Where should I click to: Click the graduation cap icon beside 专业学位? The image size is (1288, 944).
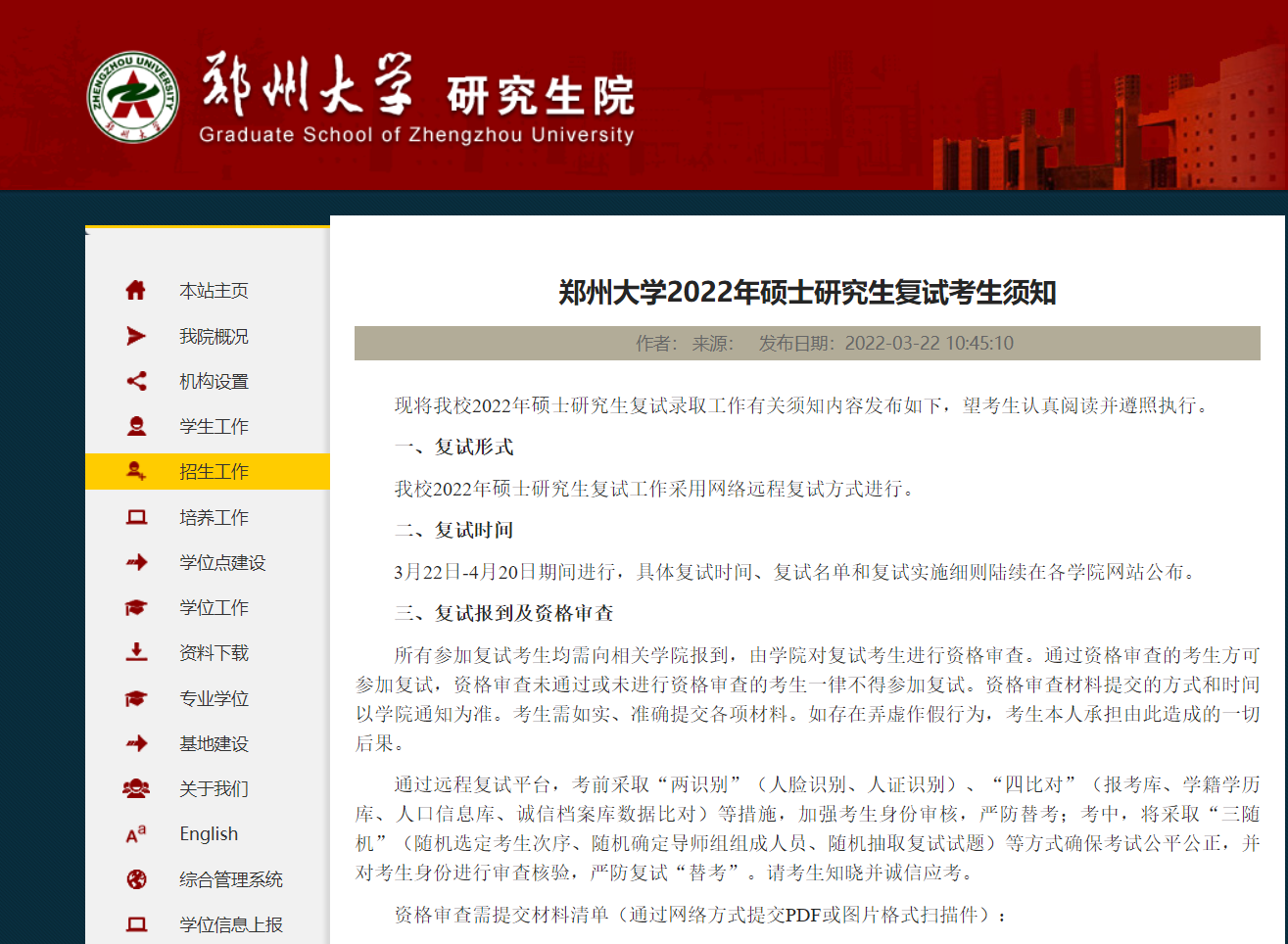point(136,698)
